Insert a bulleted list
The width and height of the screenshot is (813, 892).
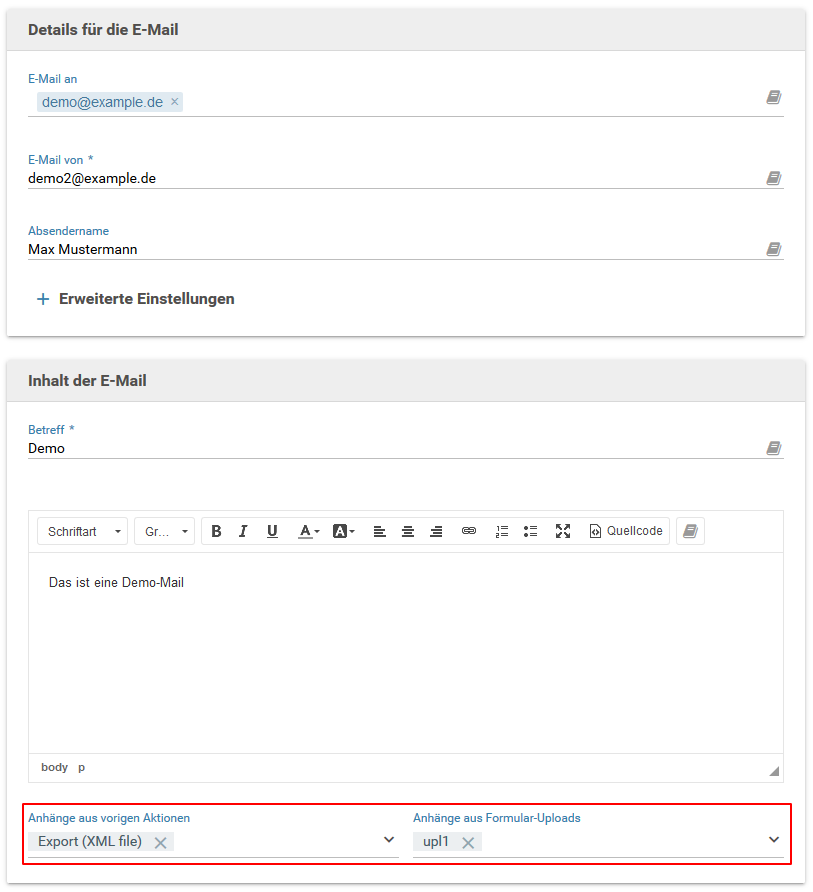pos(531,531)
